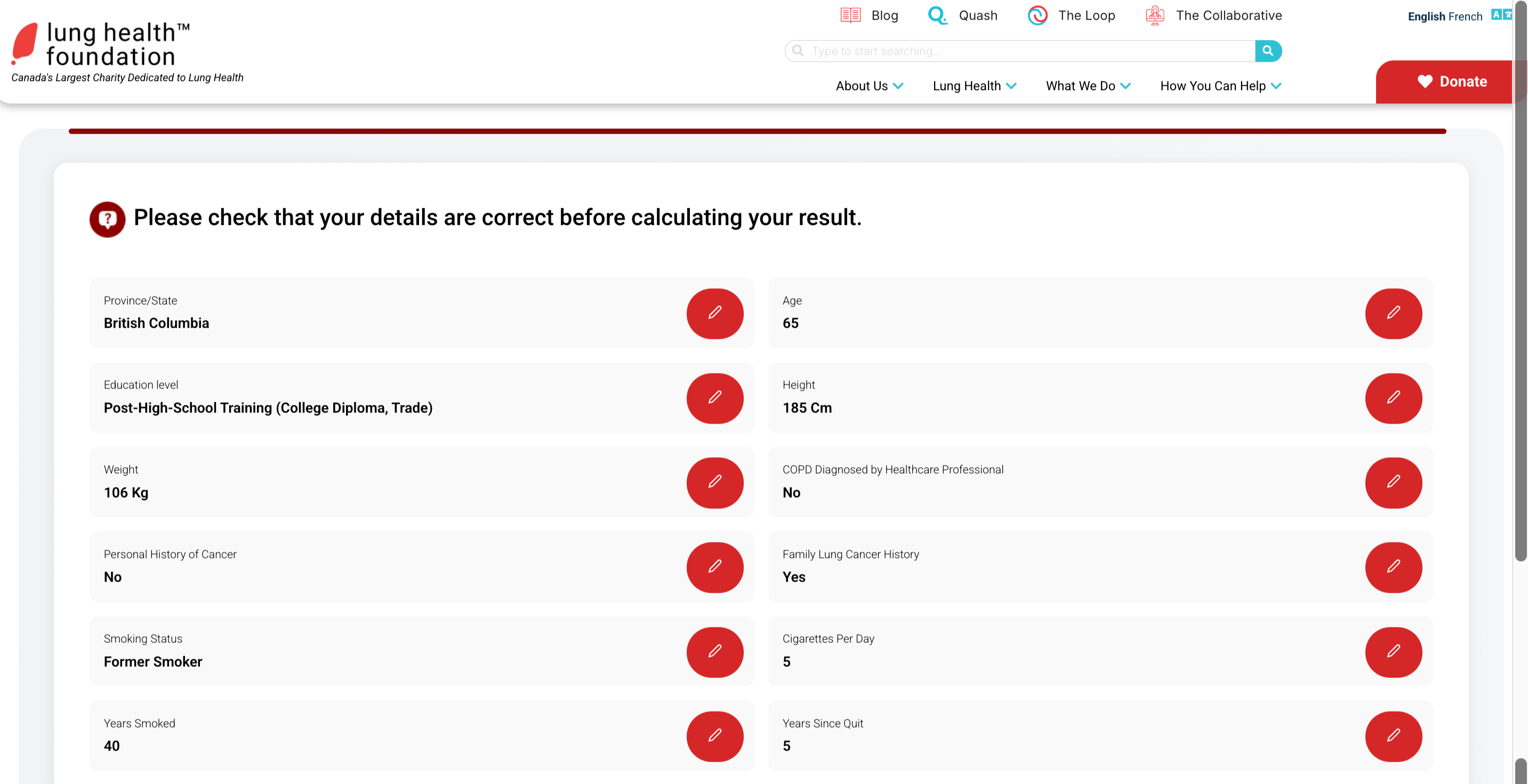The height and width of the screenshot is (784, 1528).
Task: Click the search magnifier button in search bar
Action: (1269, 51)
